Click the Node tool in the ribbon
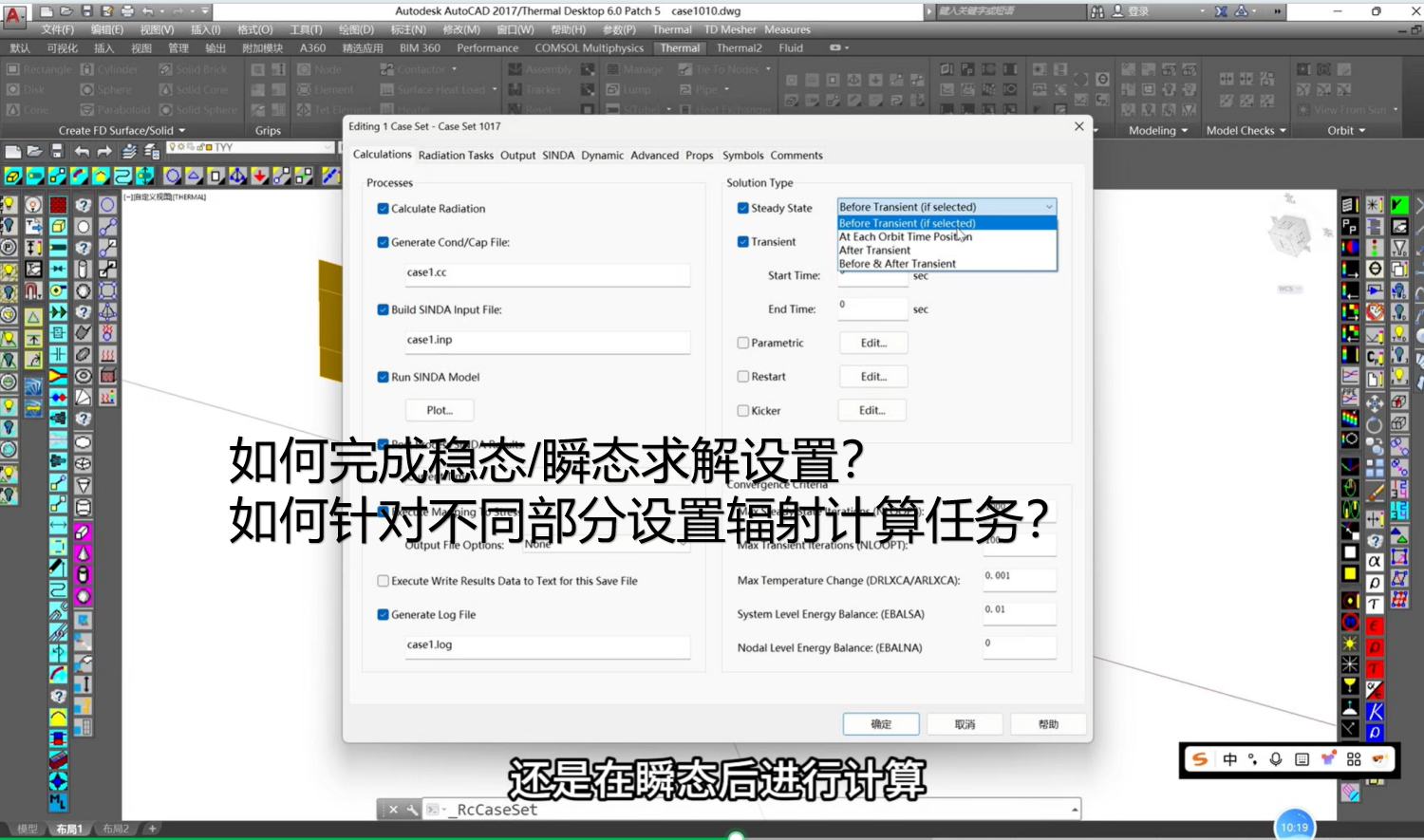This screenshot has width=1424, height=840. click(320, 69)
